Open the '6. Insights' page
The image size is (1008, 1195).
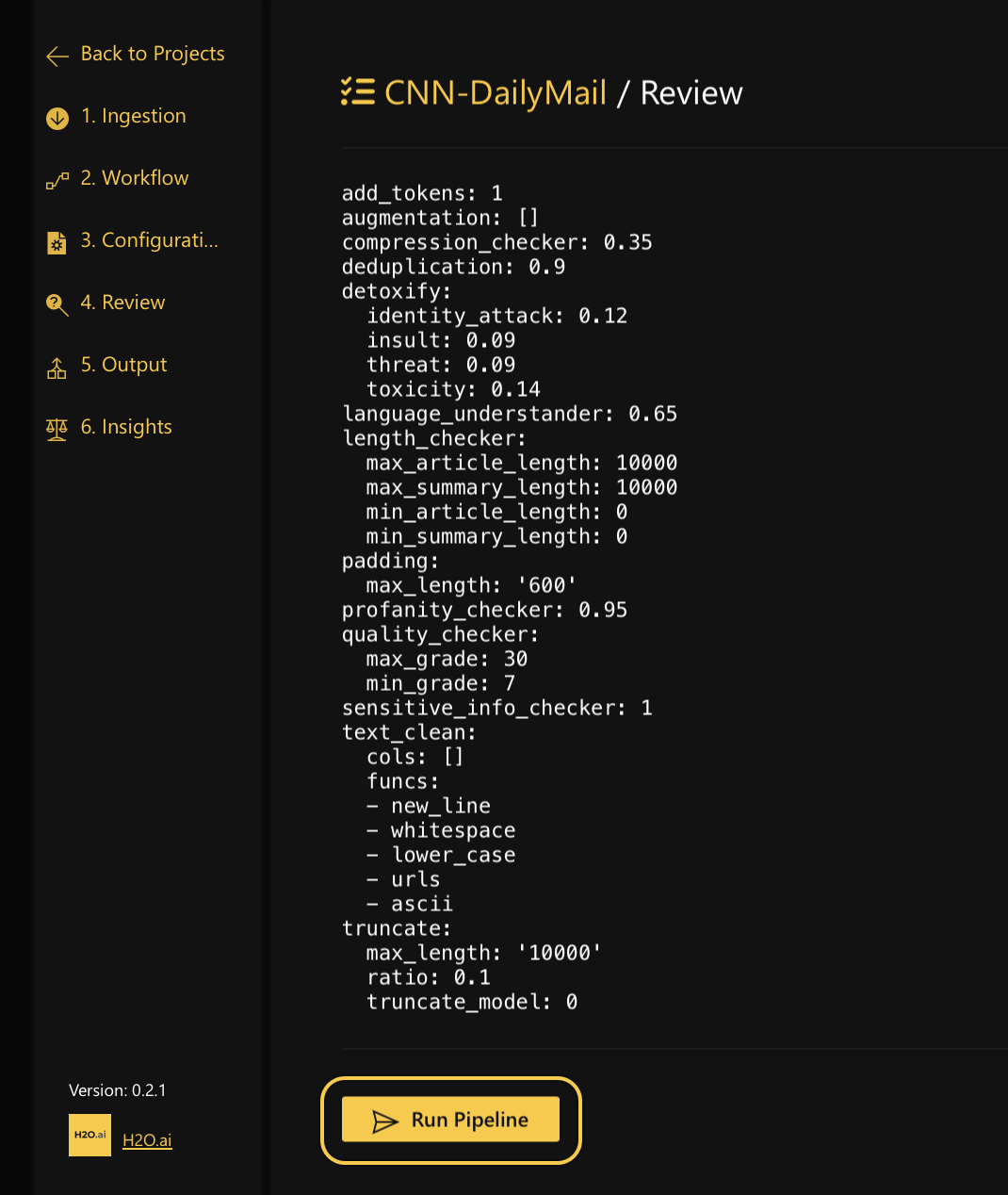coord(126,427)
